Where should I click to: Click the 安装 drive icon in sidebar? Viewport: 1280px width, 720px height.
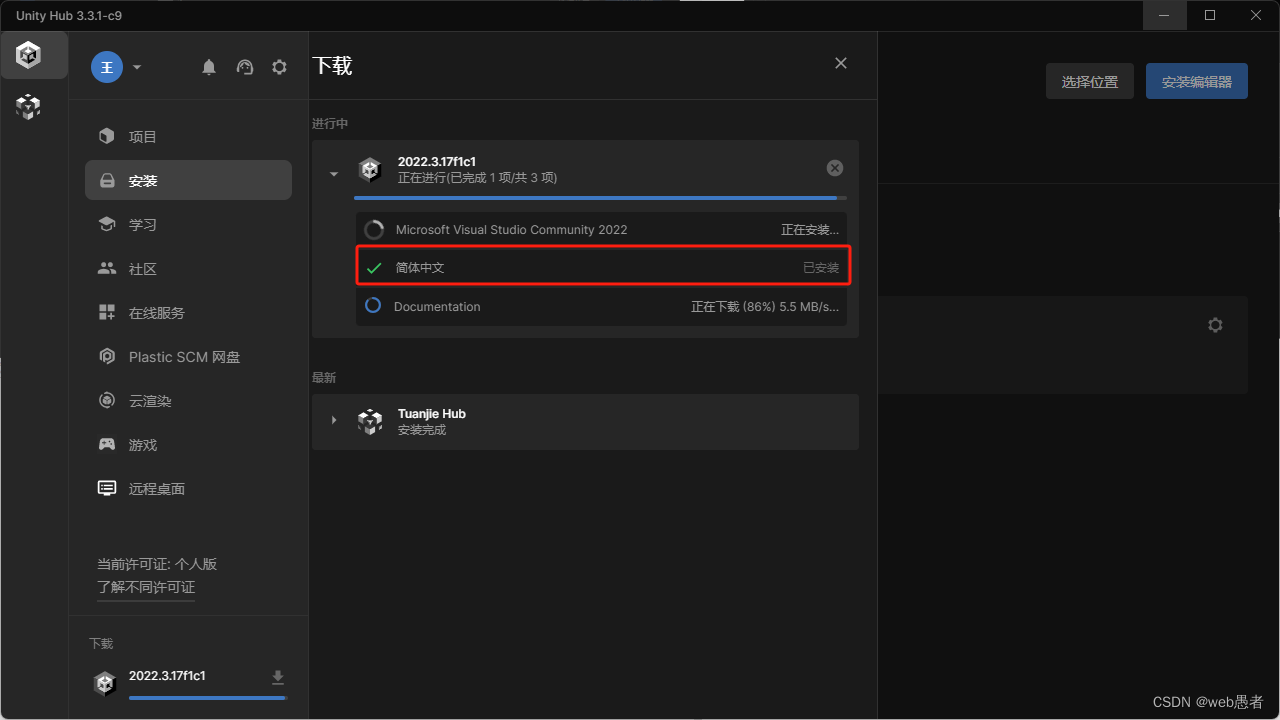(107, 181)
